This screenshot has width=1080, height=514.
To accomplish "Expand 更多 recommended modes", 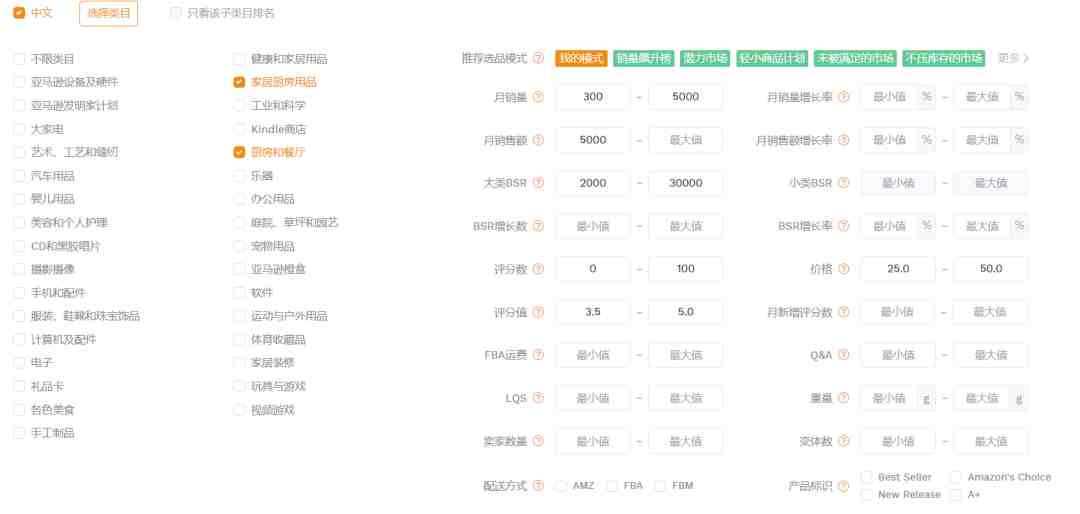I will coord(1014,59).
